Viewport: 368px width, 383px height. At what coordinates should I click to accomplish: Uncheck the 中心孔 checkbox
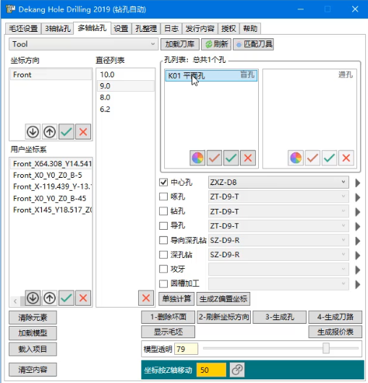pos(163,182)
